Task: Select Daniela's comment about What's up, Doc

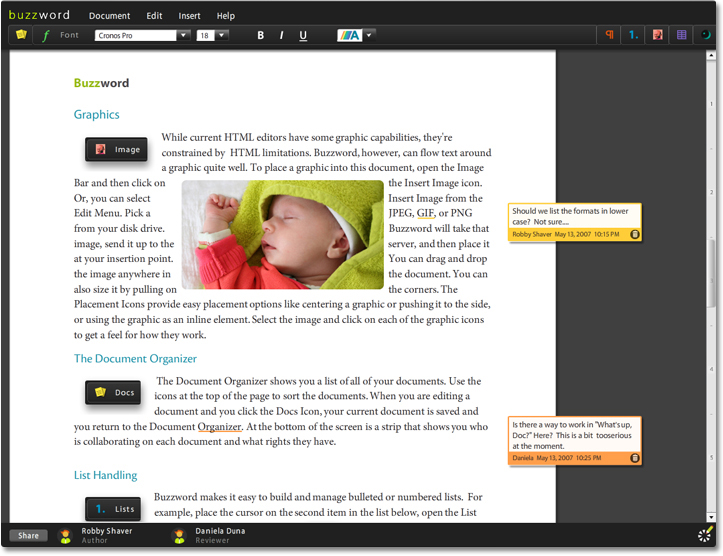Action: (x=575, y=440)
